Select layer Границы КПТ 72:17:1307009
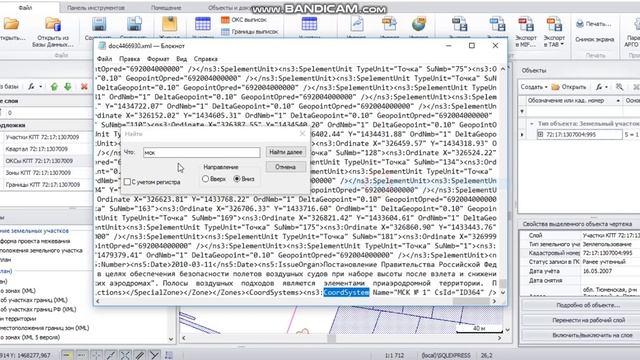This screenshot has height=360, width=640. 43,184
